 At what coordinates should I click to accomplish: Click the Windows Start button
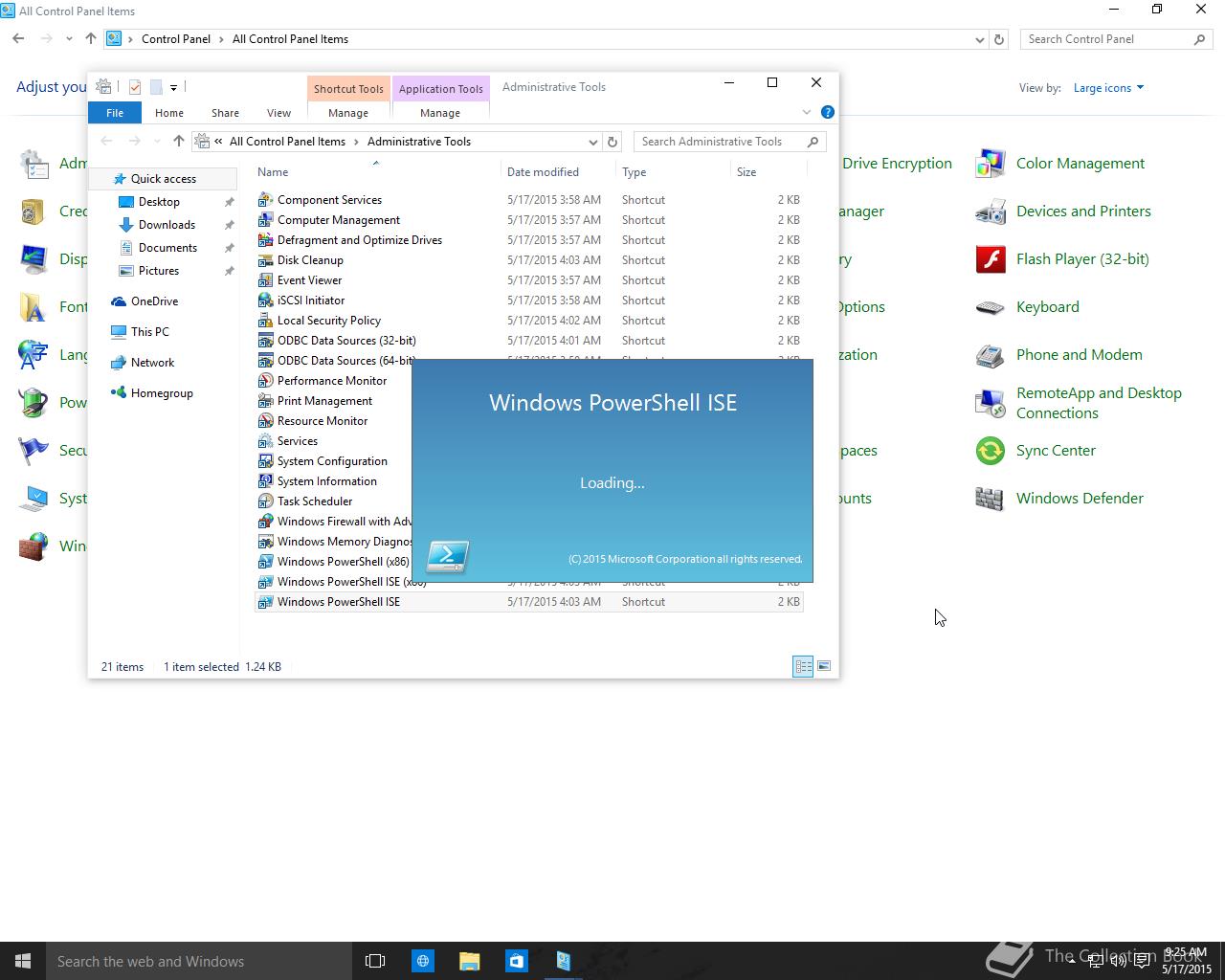tap(23, 961)
